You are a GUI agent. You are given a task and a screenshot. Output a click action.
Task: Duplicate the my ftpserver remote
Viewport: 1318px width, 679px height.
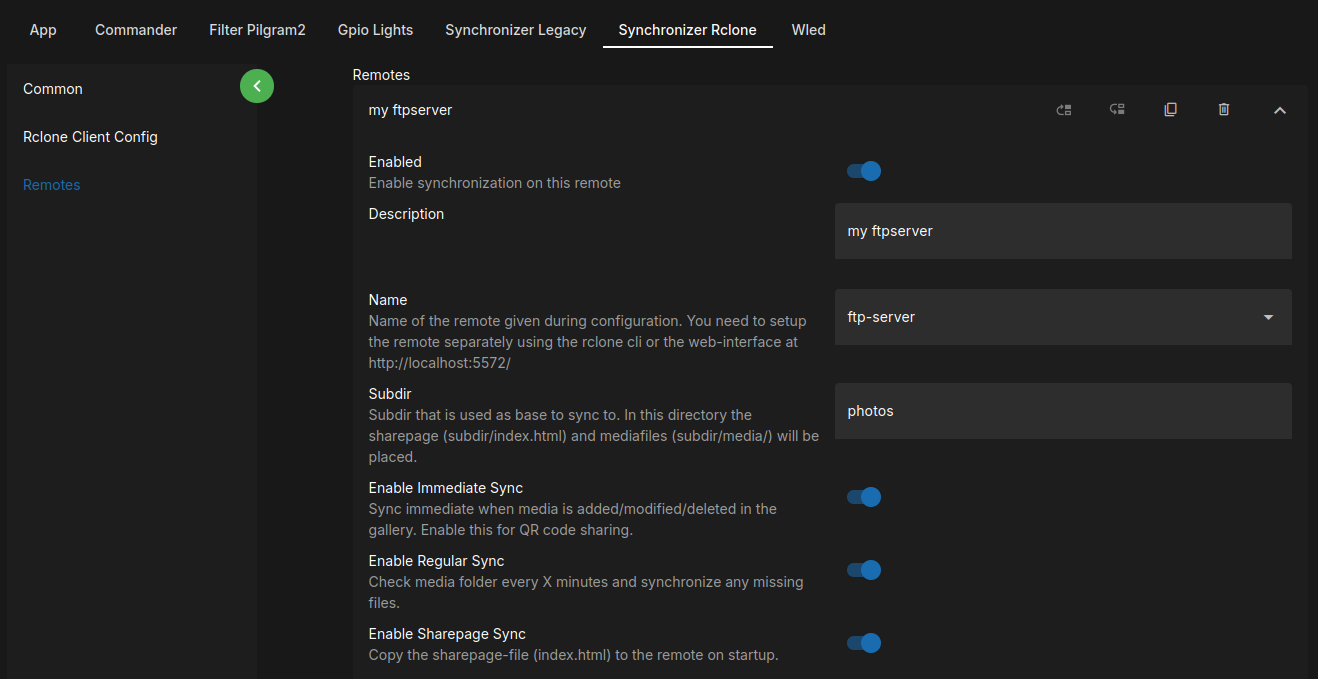coord(1170,109)
